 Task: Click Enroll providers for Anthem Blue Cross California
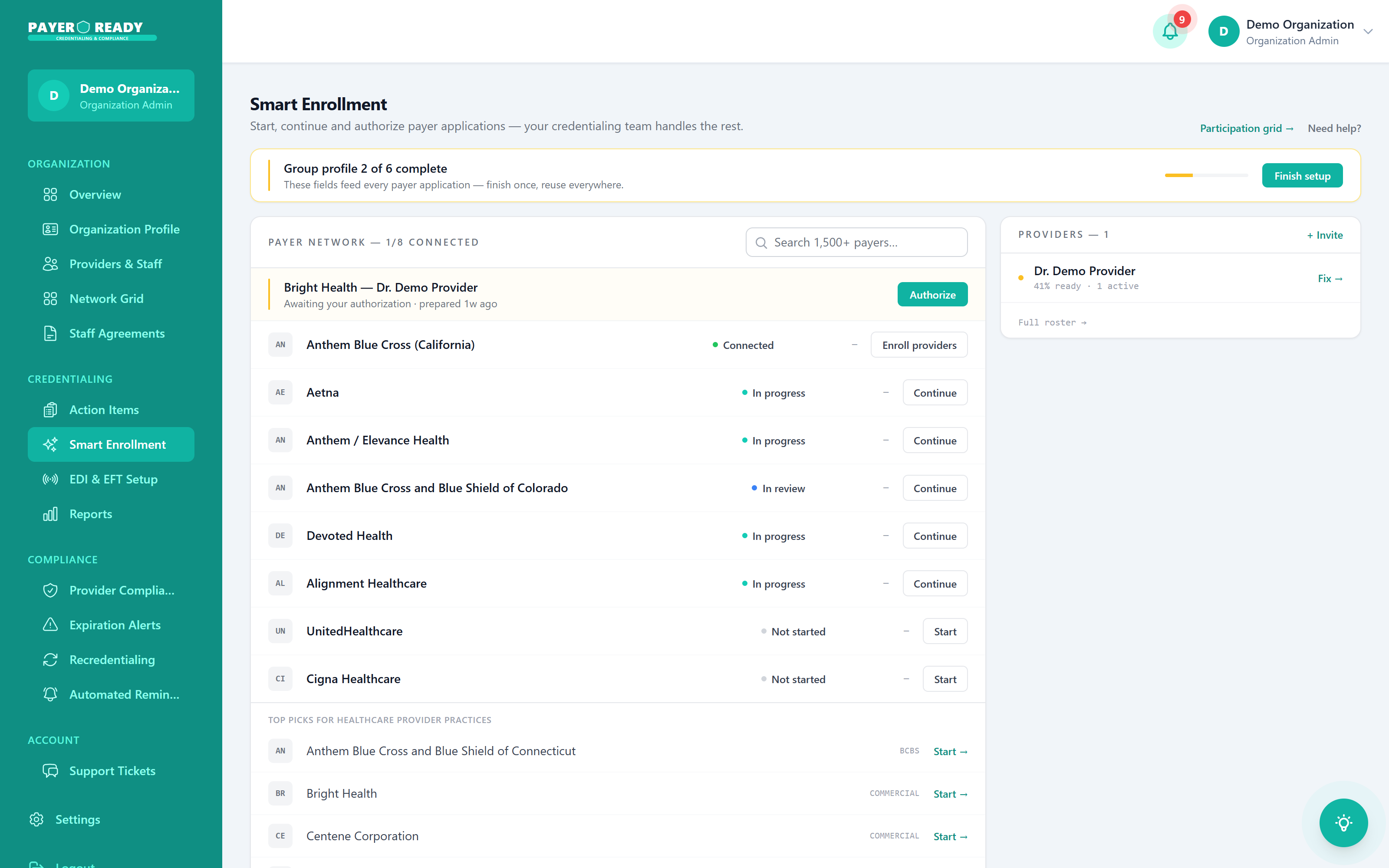click(x=919, y=345)
